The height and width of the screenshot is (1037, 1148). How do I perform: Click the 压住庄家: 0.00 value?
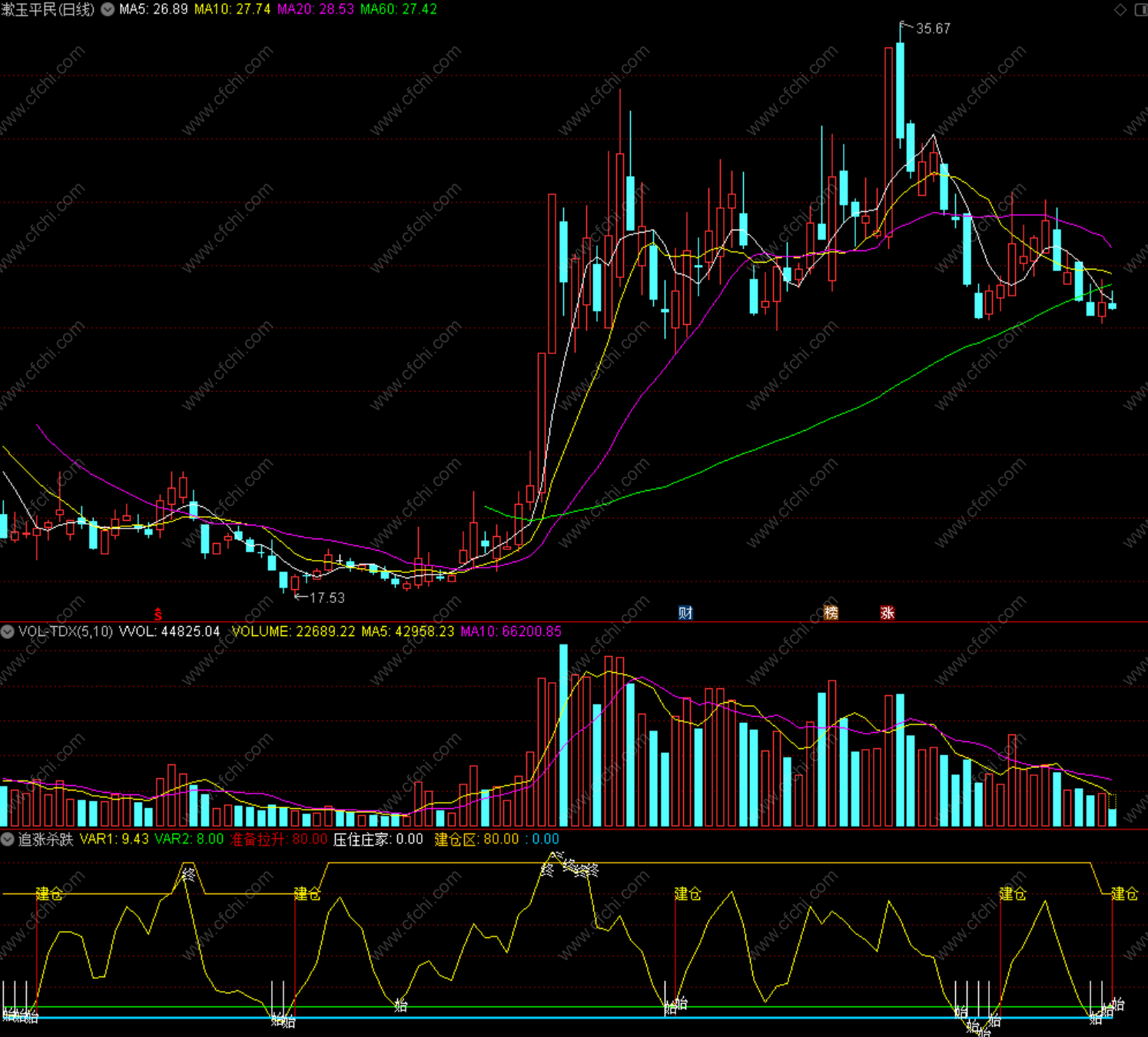point(378,839)
